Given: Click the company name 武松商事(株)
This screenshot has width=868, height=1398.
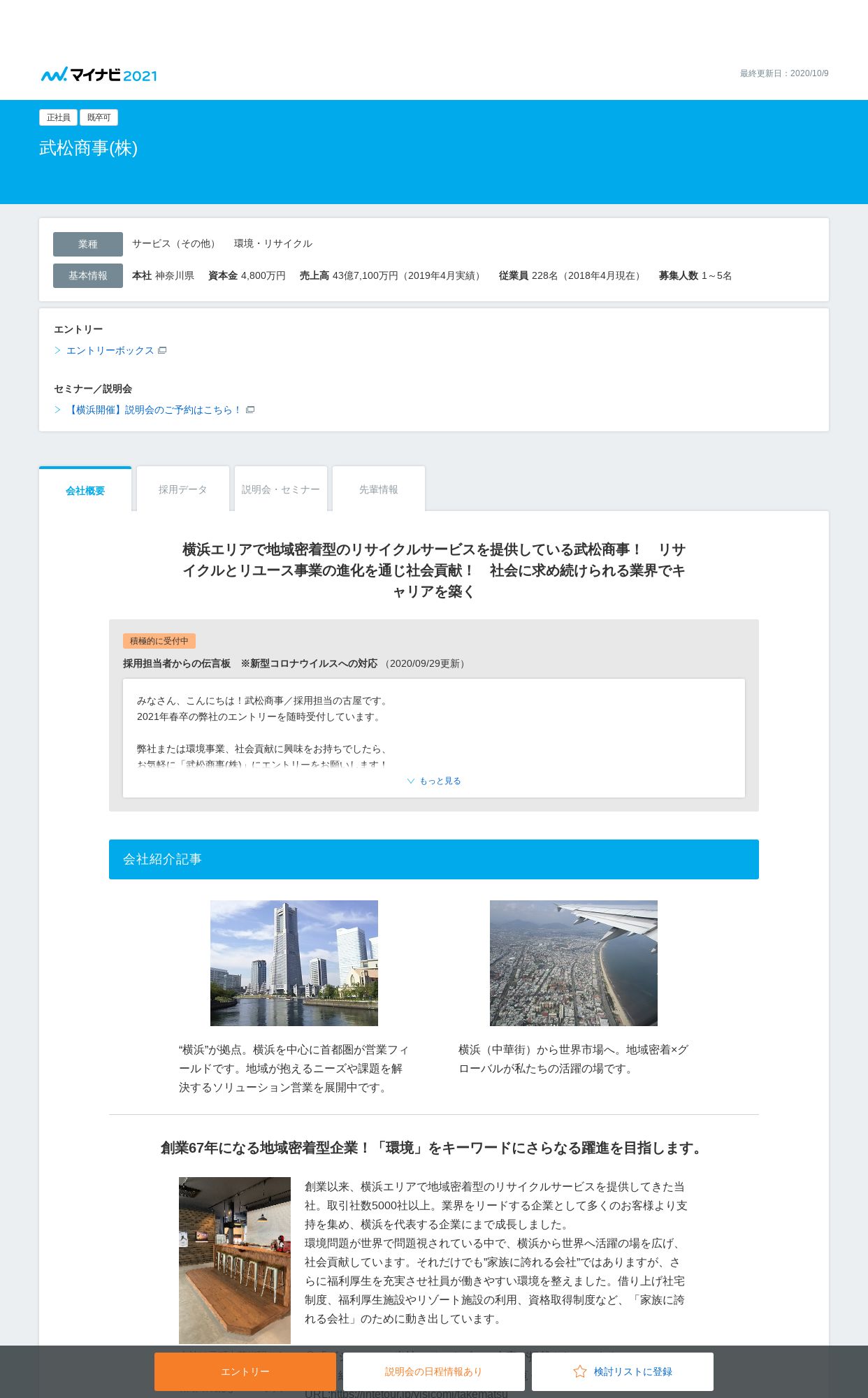Looking at the screenshot, I should point(89,148).
